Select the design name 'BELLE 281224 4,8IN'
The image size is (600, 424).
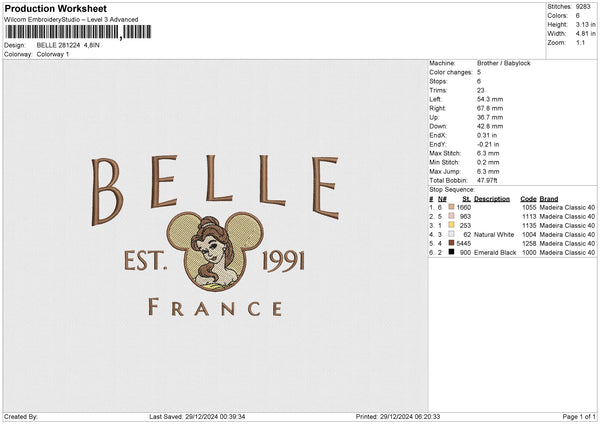pos(68,45)
